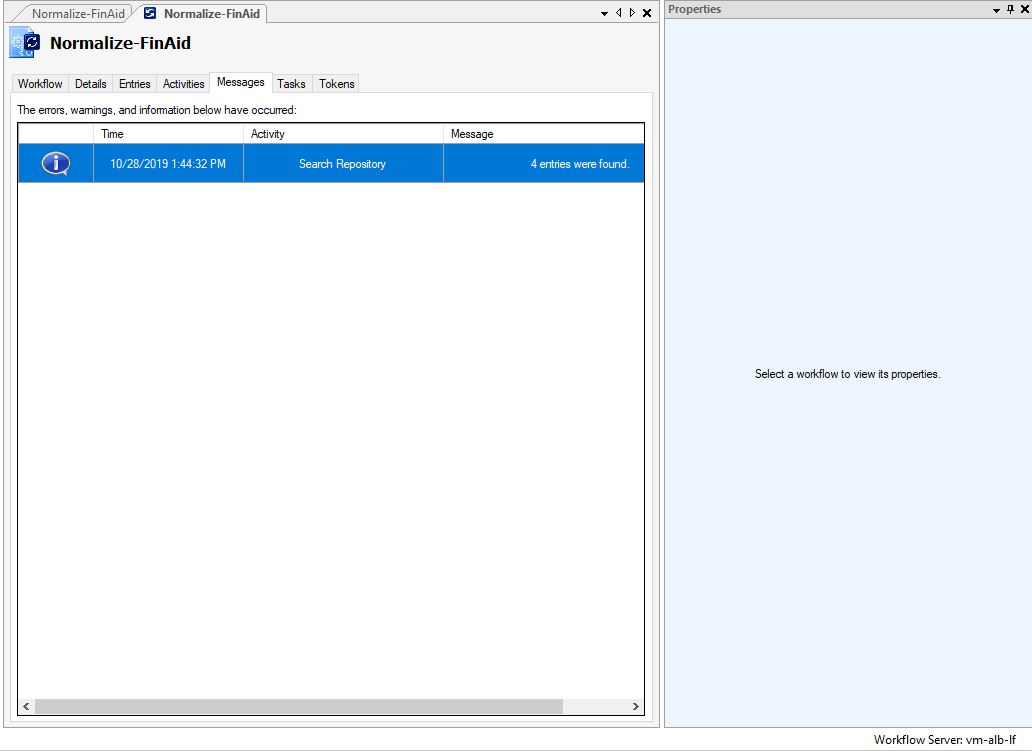This screenshot has width=1032, height=751.
Task: Click the horizontal scrollbar right arrow
Action: tap(636, 706)
